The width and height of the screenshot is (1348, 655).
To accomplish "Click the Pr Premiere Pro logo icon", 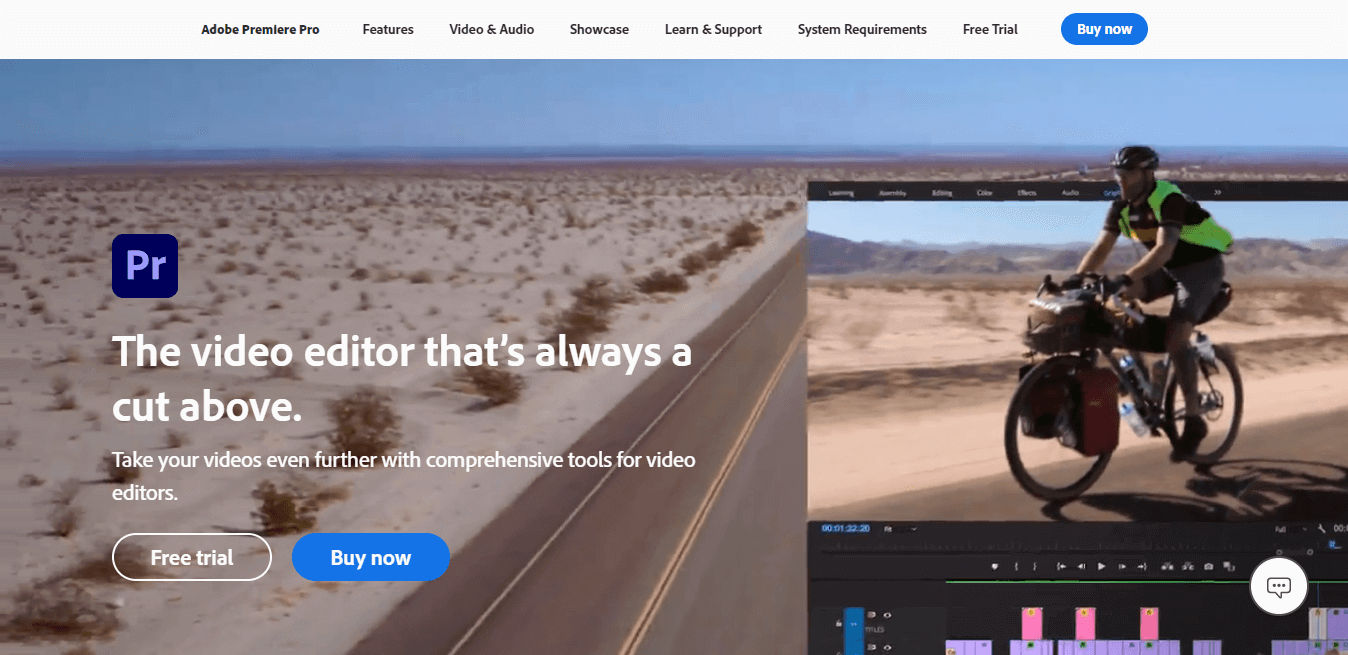I will click(145, 266).
